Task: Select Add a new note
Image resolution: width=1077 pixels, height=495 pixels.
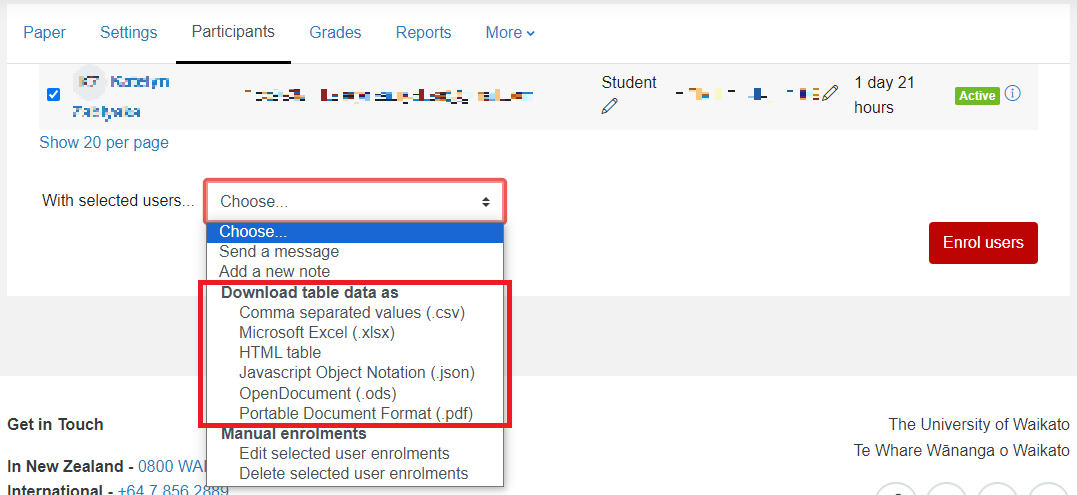Action: 274,271
